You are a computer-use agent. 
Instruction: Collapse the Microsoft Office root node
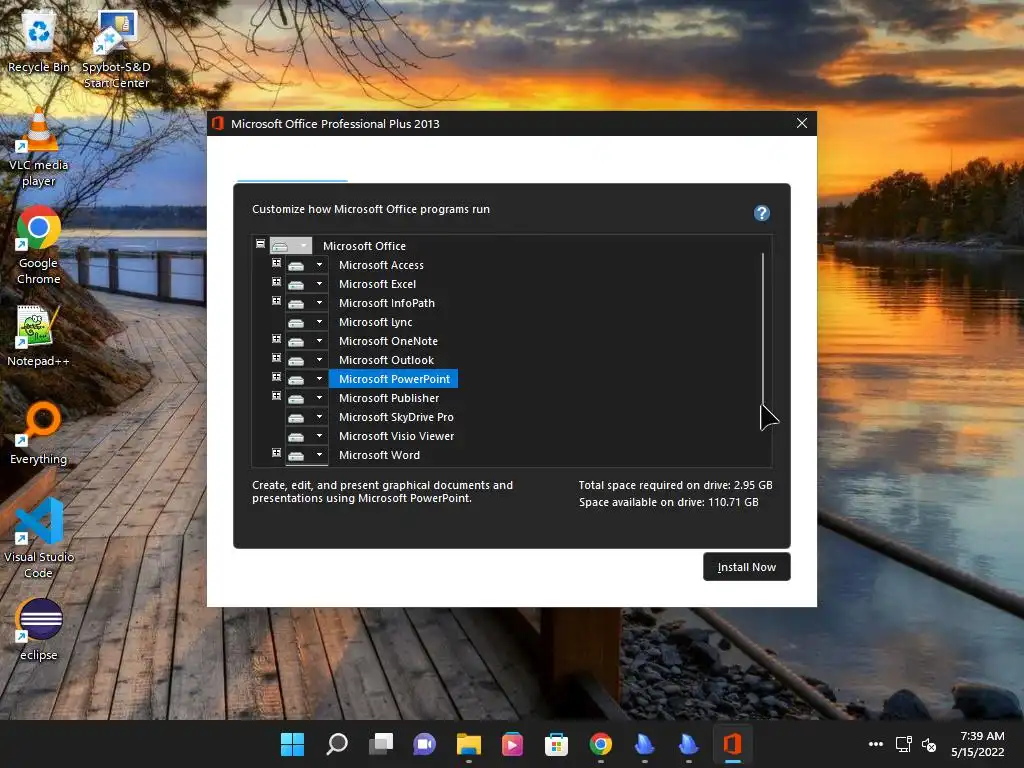tap(261, 244)
